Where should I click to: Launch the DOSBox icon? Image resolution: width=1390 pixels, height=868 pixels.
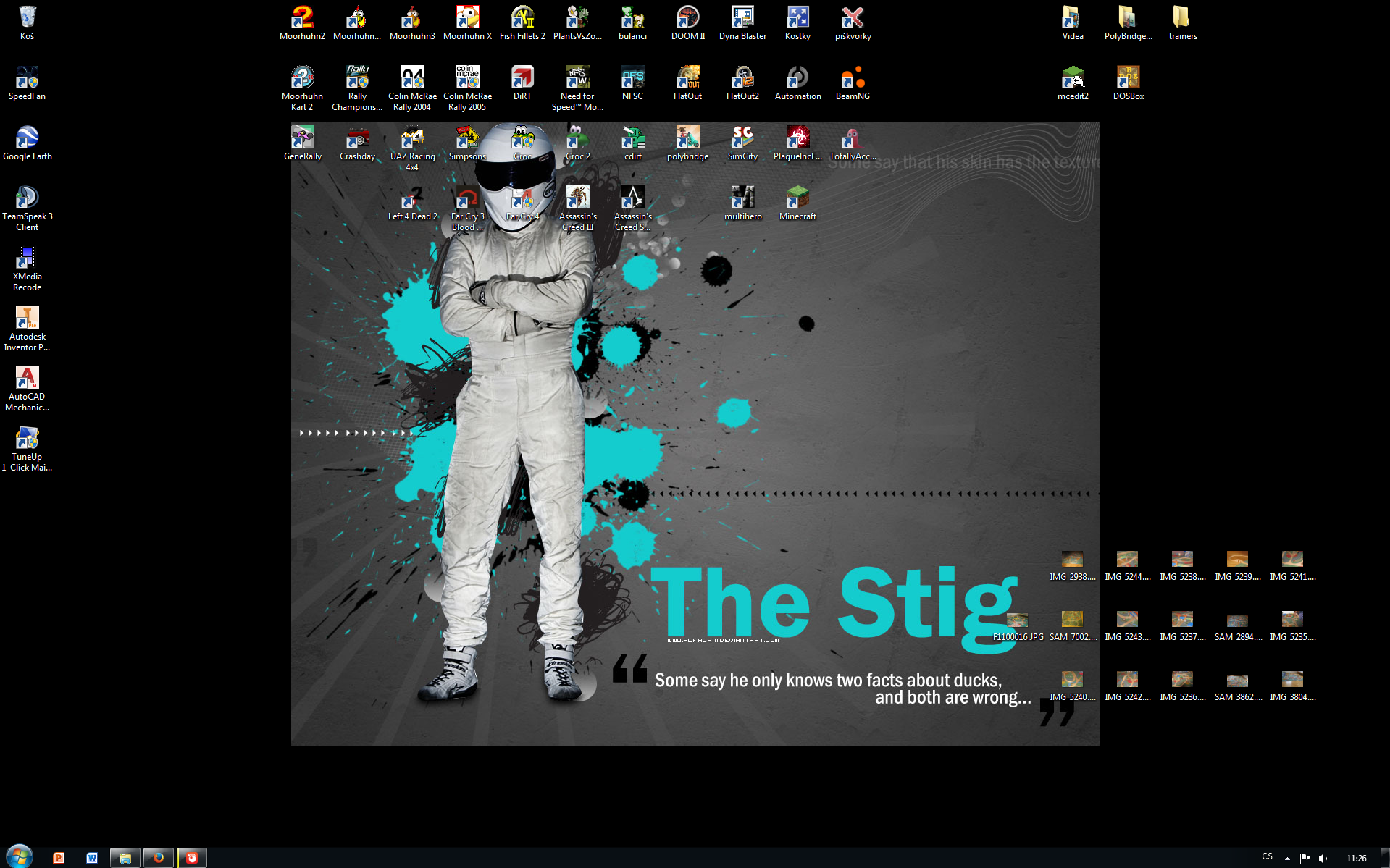point(1128,83)
